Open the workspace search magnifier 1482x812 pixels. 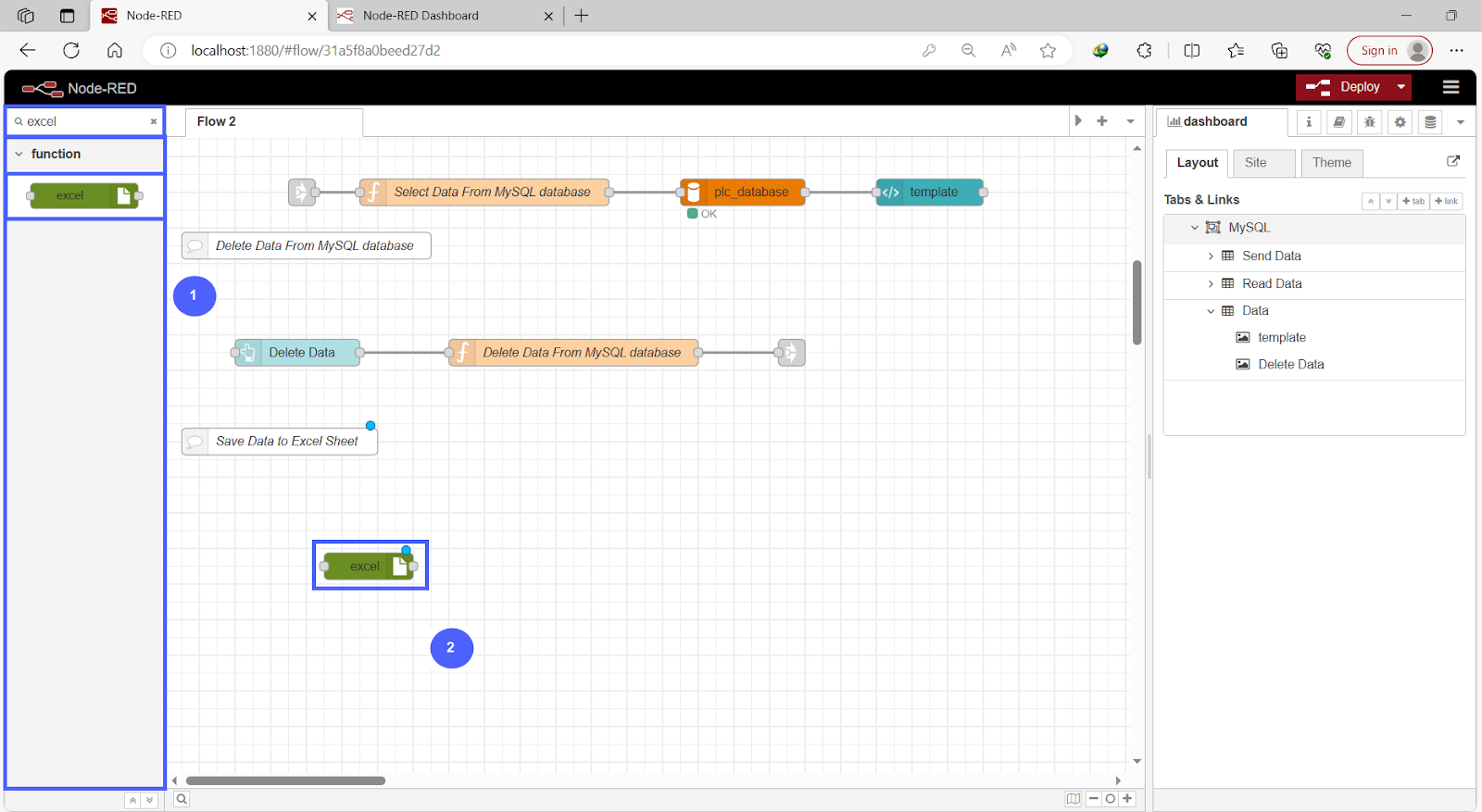point(182,799)
